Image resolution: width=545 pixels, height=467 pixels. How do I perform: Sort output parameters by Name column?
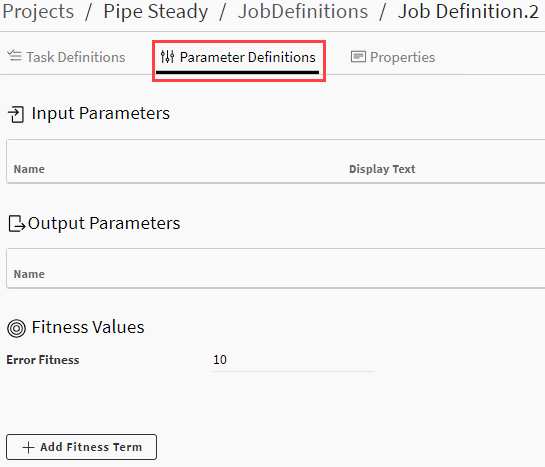point(29,274)
